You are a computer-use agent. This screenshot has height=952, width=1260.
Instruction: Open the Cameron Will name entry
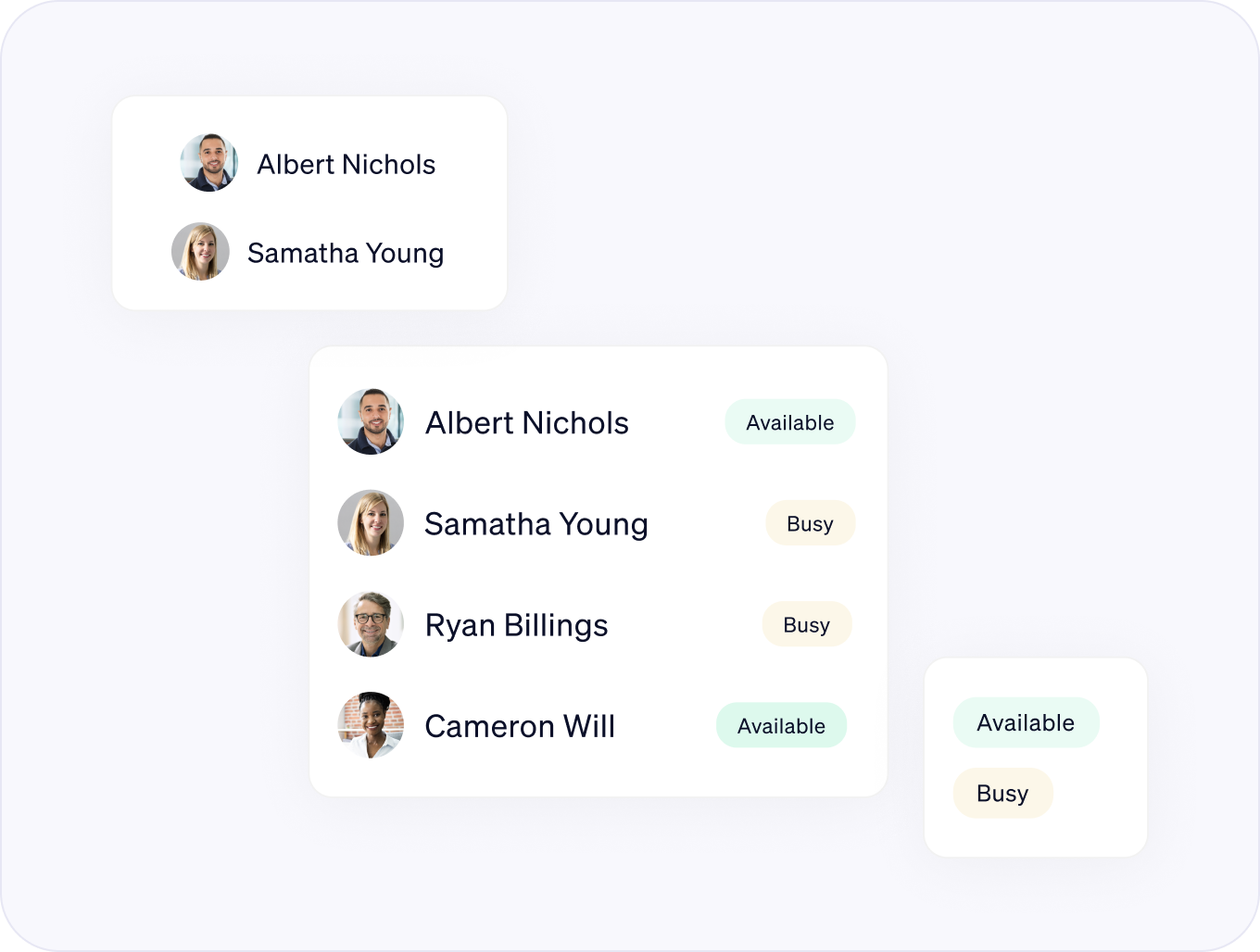point(520,726)
